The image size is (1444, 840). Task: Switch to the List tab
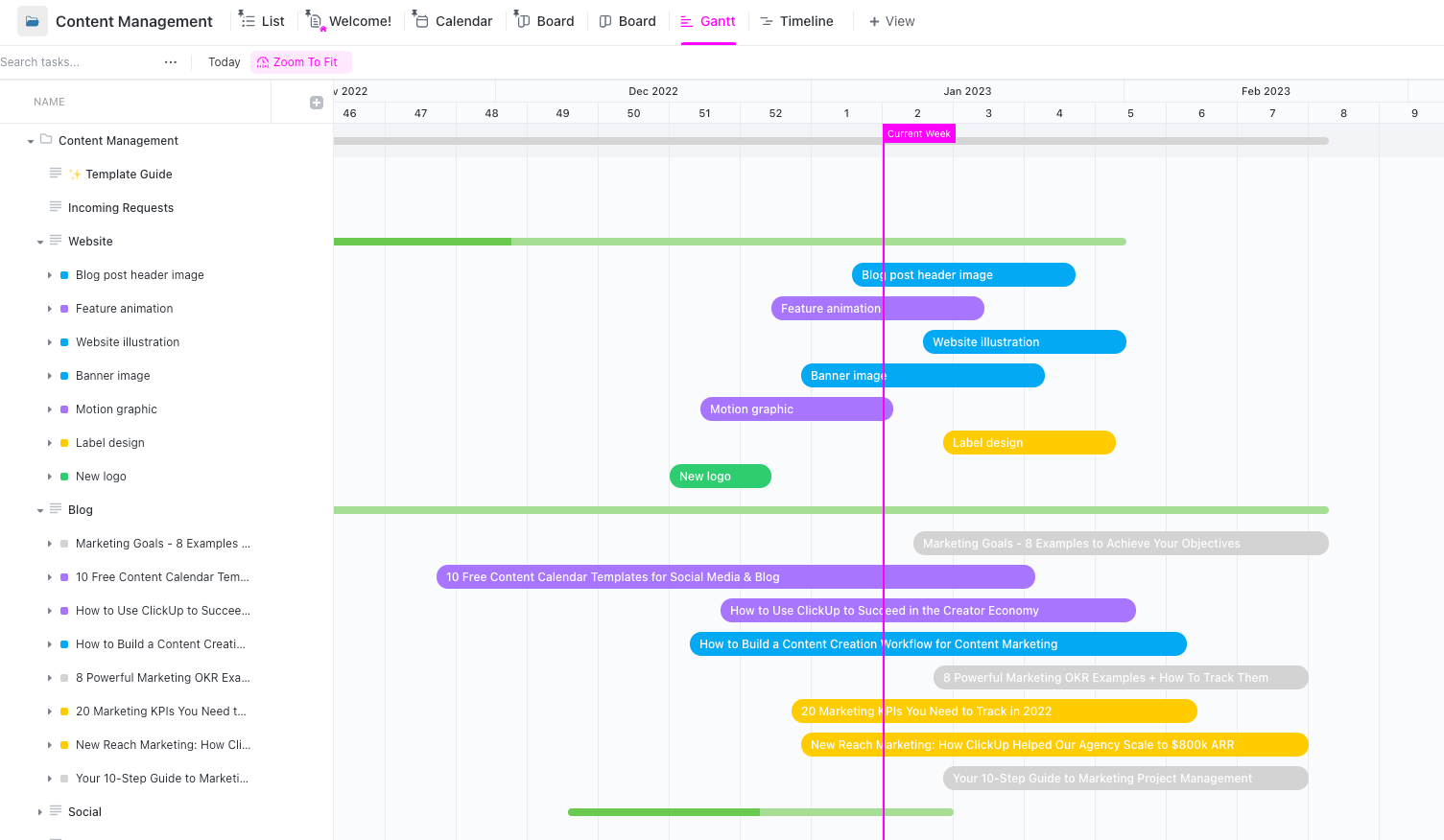click(x=262, y=20)
